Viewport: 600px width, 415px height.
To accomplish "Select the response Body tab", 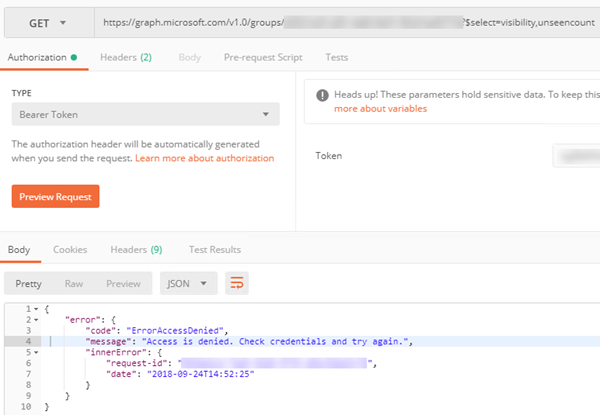I will (x=19, y=250).
